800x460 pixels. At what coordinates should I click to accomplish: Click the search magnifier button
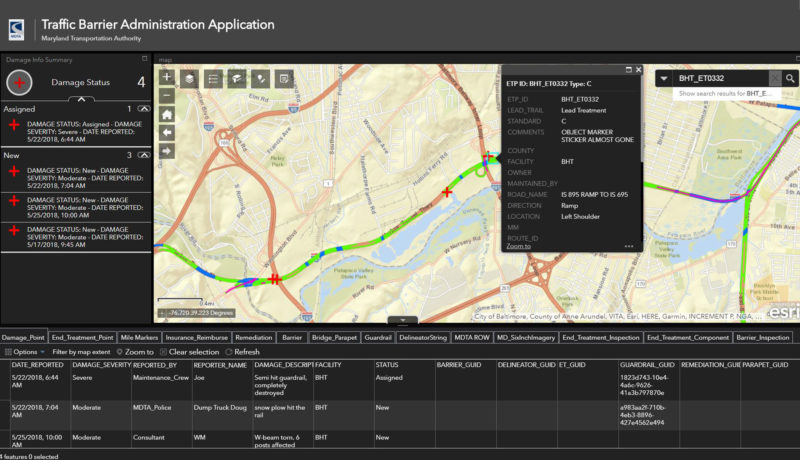tap(790, 78)
